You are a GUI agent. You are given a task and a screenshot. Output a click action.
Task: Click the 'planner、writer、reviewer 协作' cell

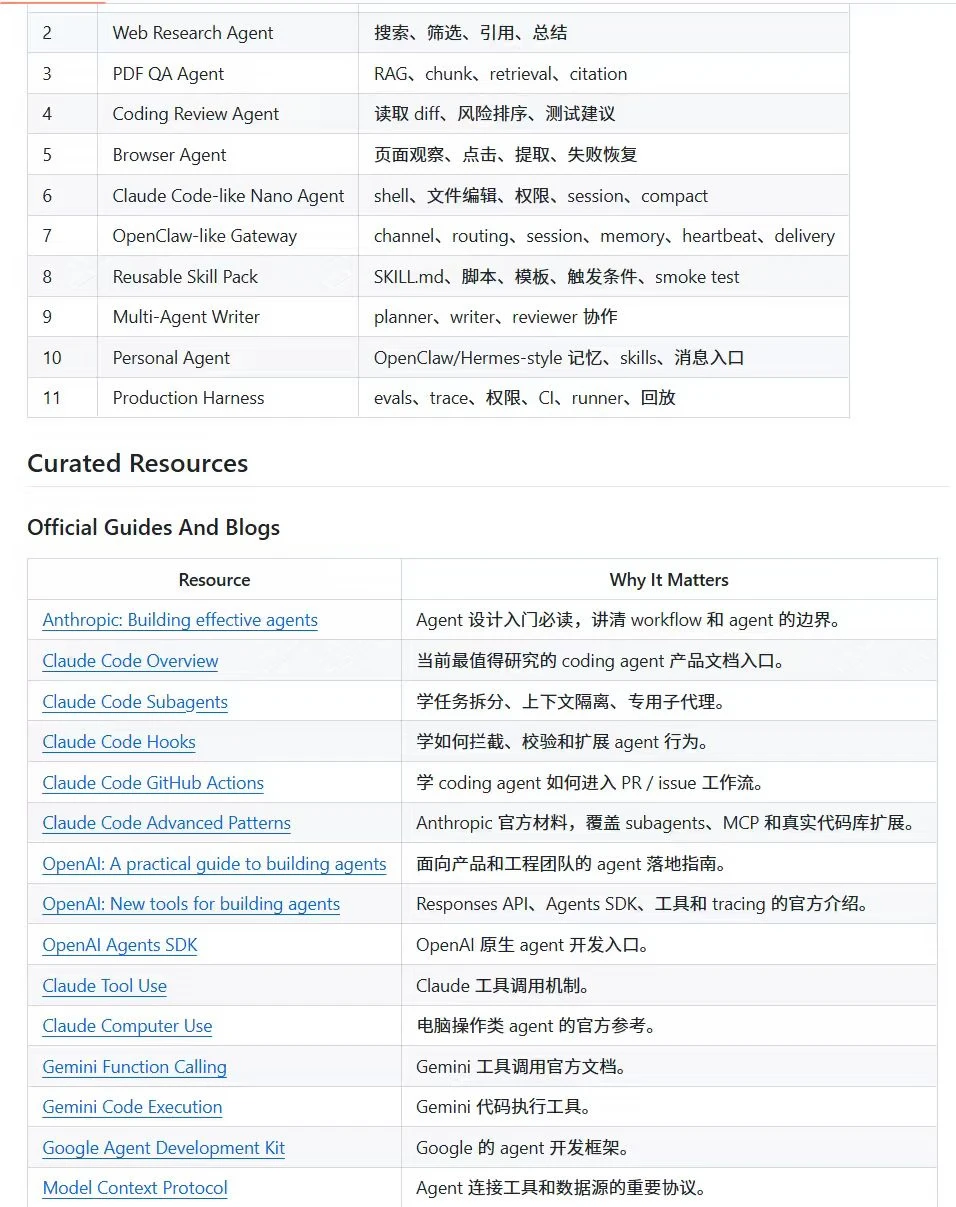click(x=604, y=317)
